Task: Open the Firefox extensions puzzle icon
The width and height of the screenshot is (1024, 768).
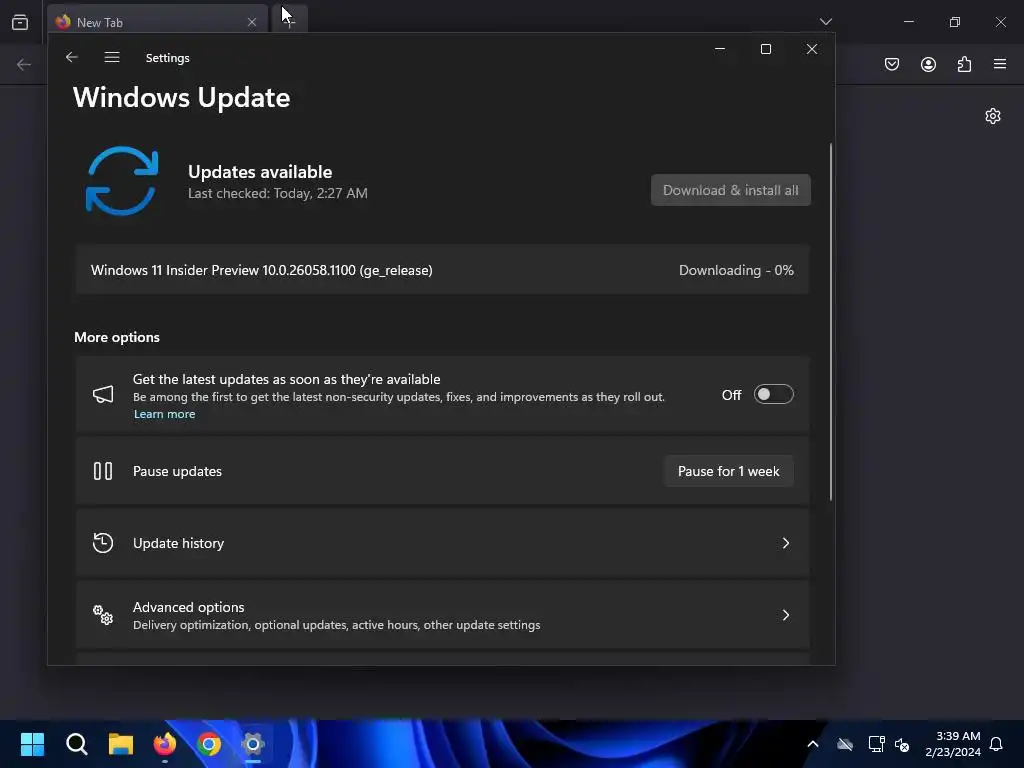Action: (x=964, y=64)
